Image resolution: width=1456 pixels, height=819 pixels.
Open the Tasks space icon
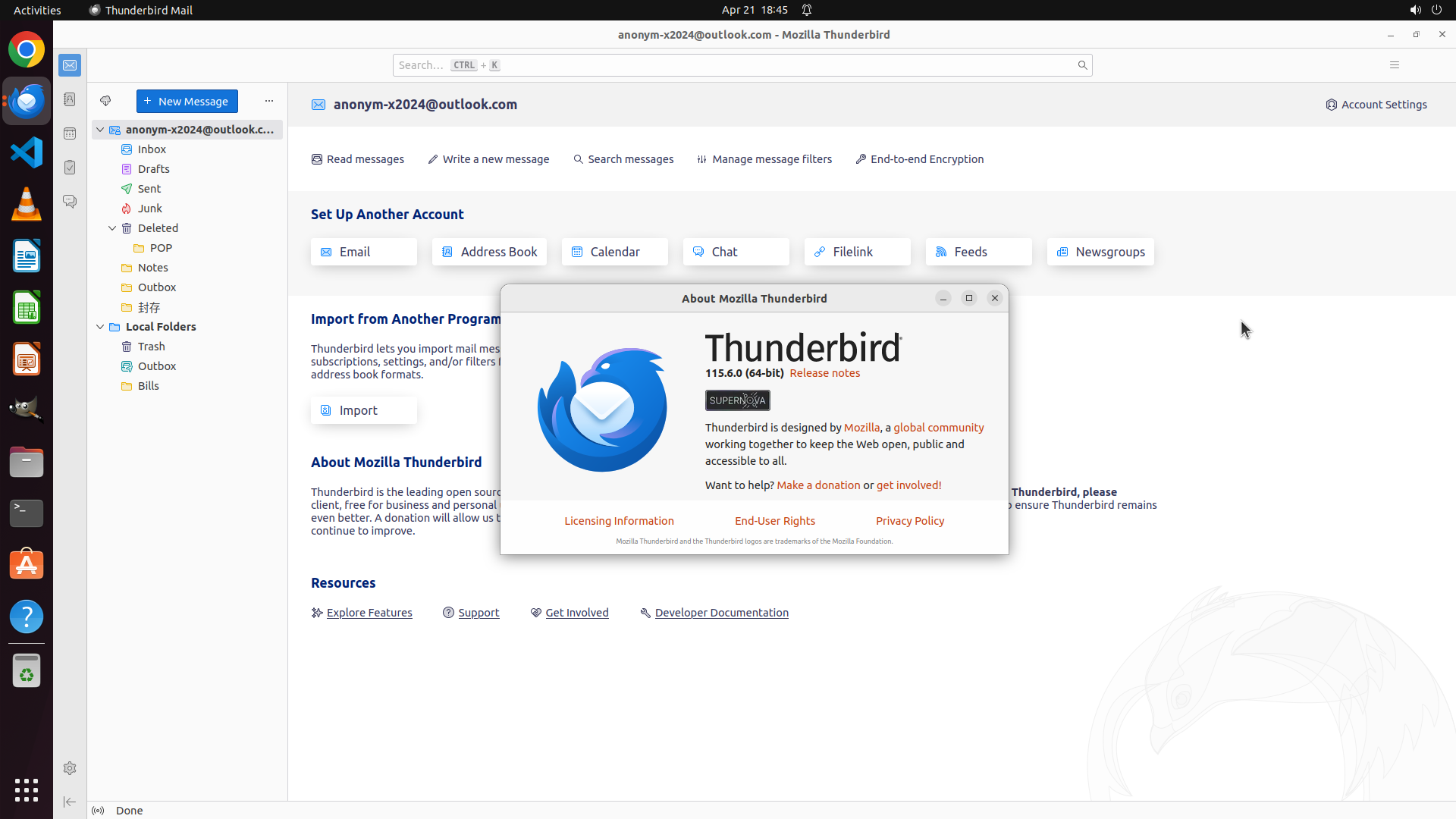70,168
